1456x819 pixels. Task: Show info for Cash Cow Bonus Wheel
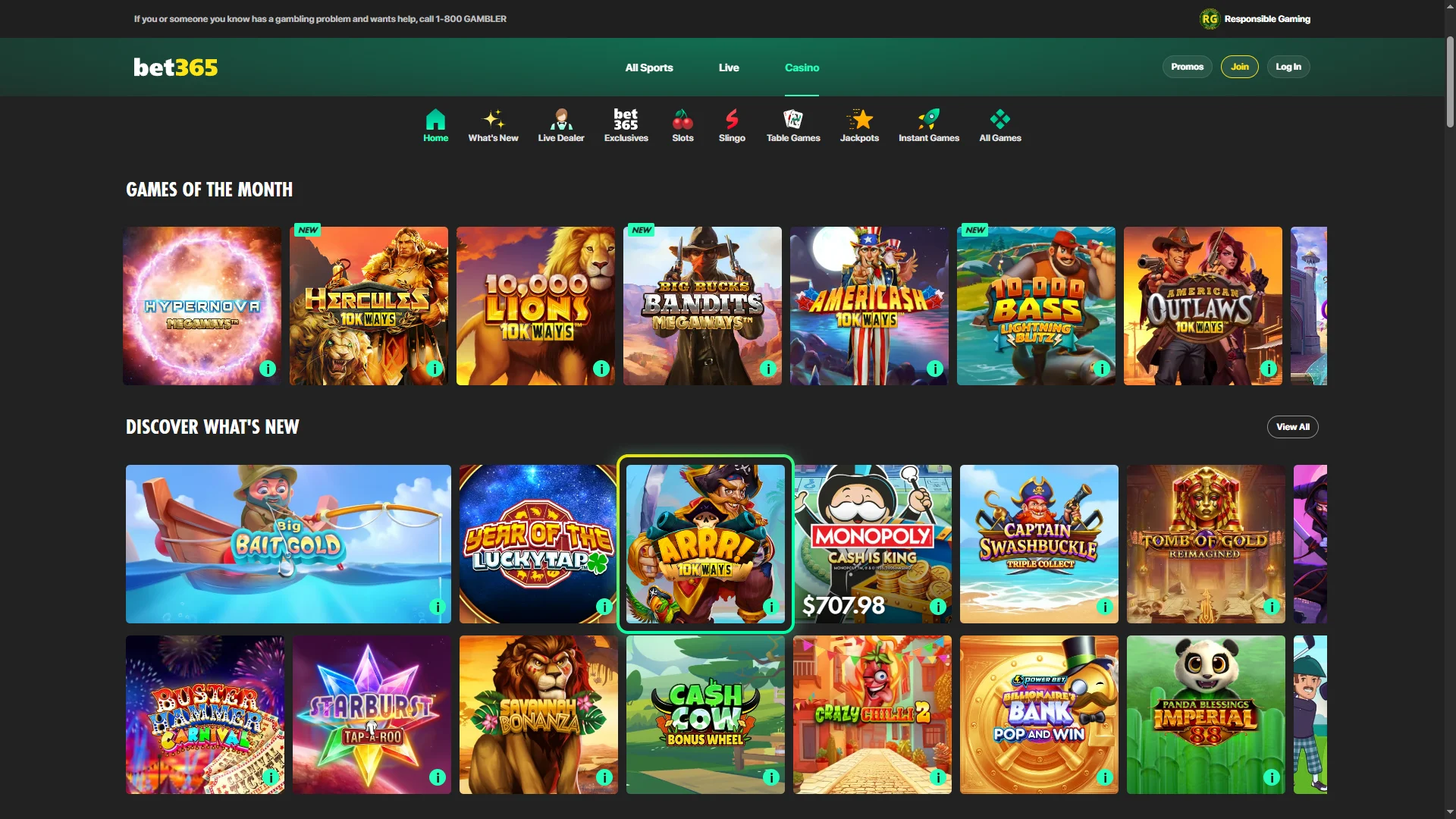(771, 777)
